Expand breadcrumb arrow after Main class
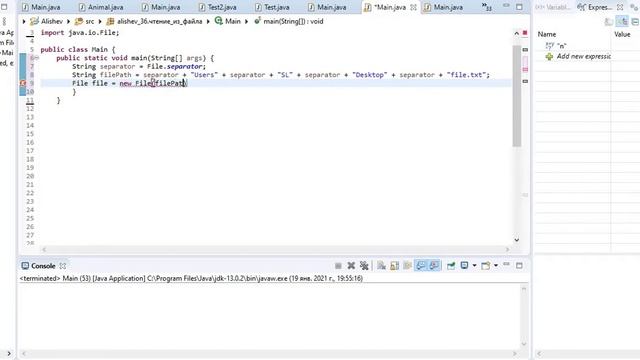Screen dimensions: 640x360 click(x=247, y=21)
